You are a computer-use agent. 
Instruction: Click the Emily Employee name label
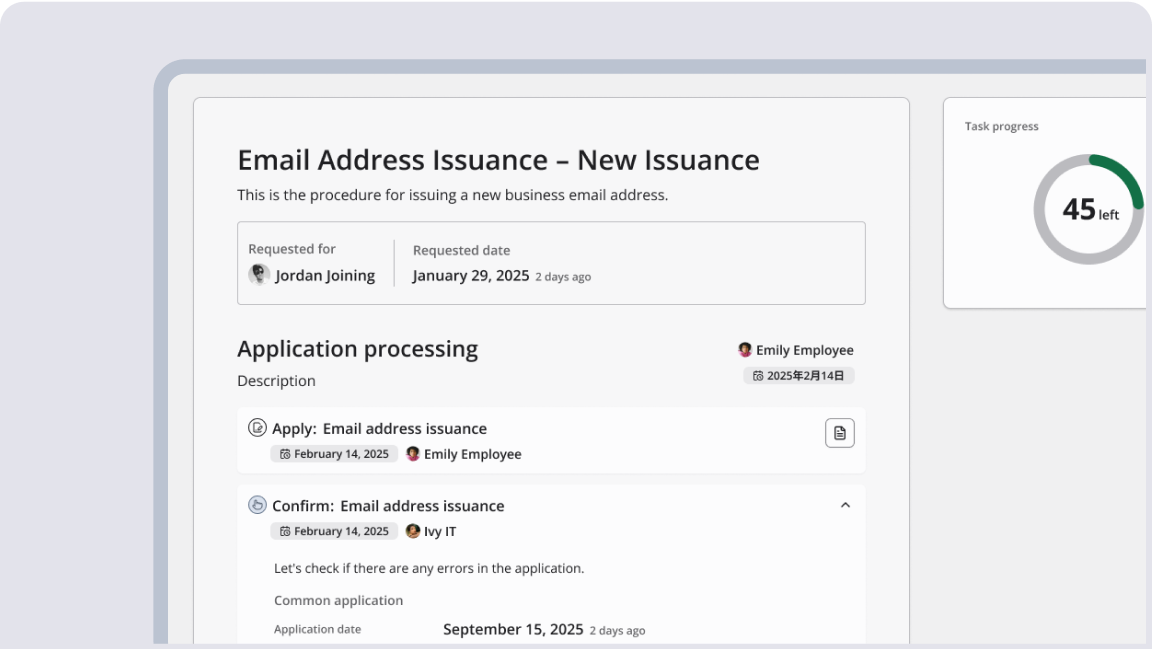pyautogui.click(x=805, y=350)
